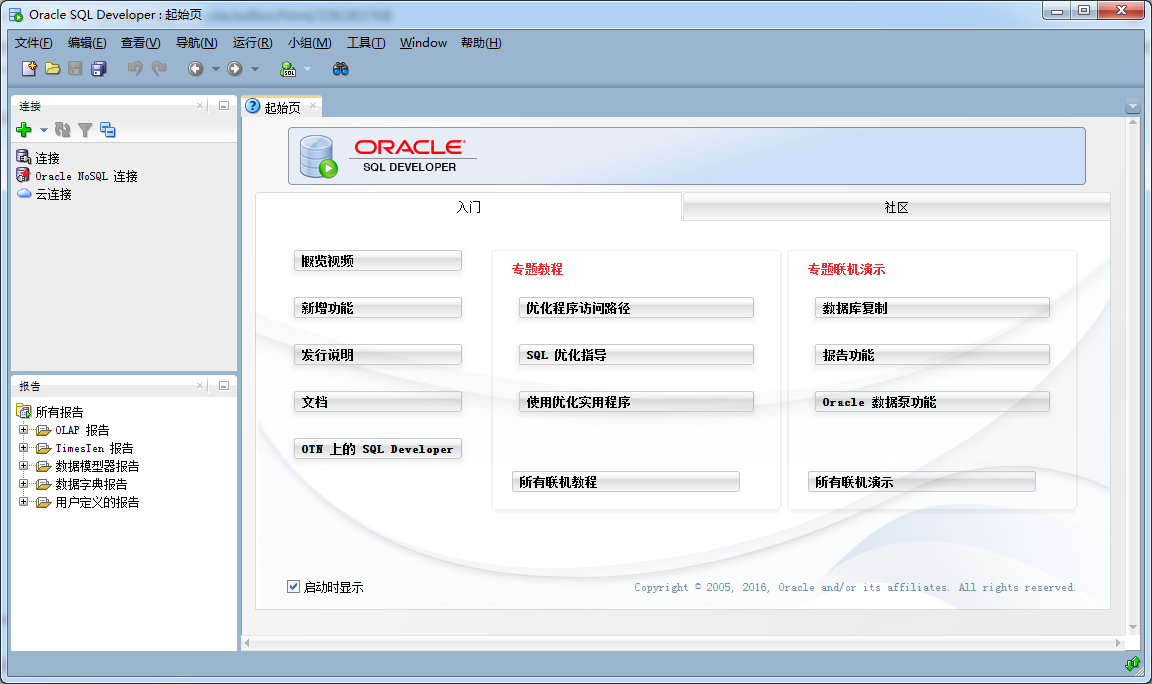
Task: Click OTN 上的 SQL Developer button
Action: (378, 449)
